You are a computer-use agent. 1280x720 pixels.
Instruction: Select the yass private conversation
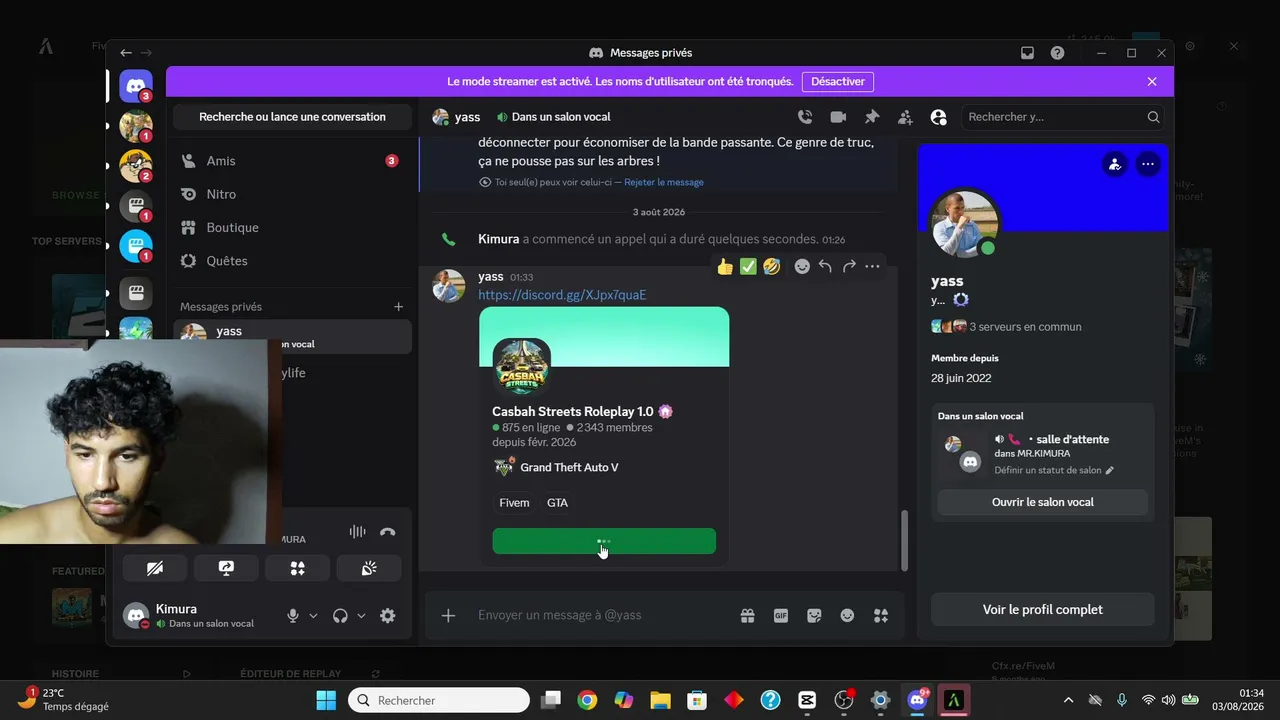(292, 336)
